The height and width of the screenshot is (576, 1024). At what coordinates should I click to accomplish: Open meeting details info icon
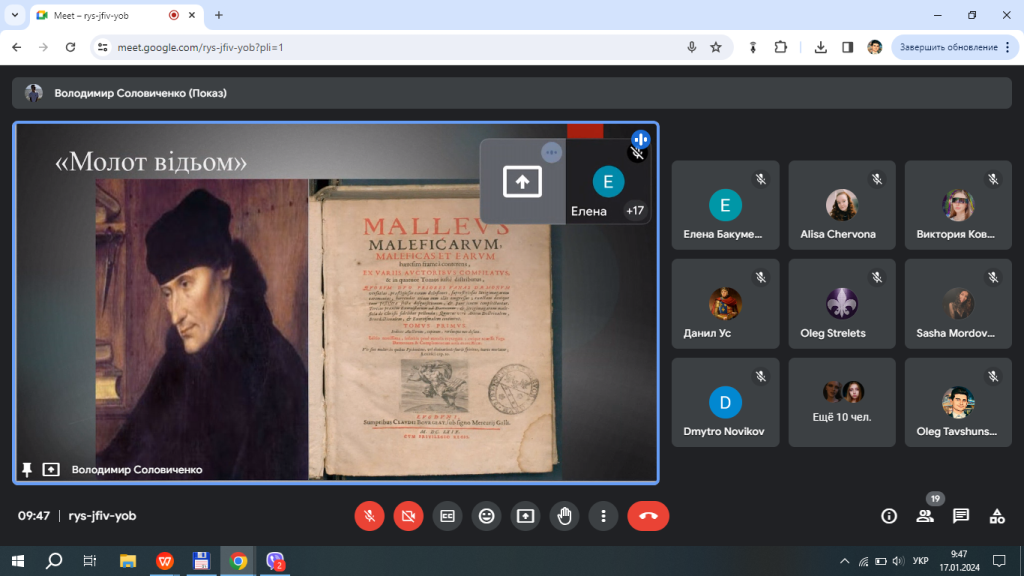(889, 516)
